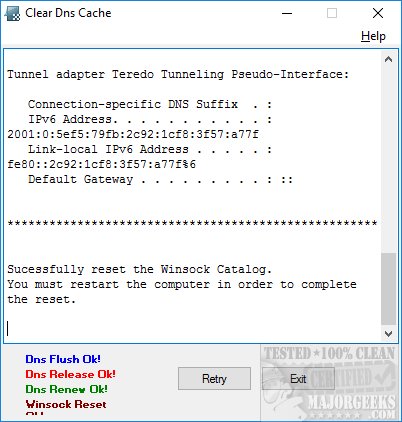The height and width of the screenshot is (422, 402).
Task: Click the scrollbar track above the thumb
Action: 388,160
